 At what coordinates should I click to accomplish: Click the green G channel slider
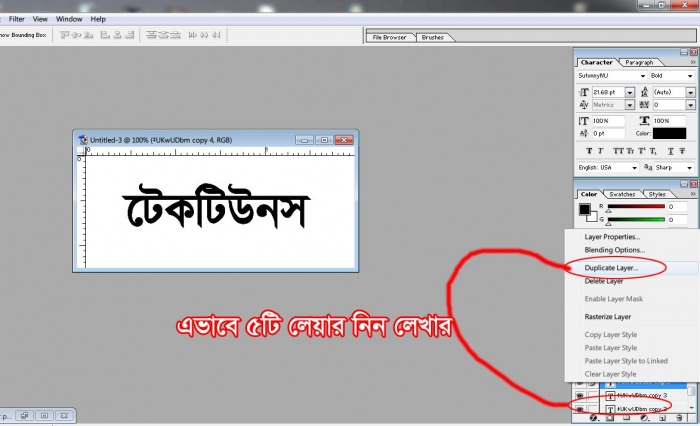point(636,220)
